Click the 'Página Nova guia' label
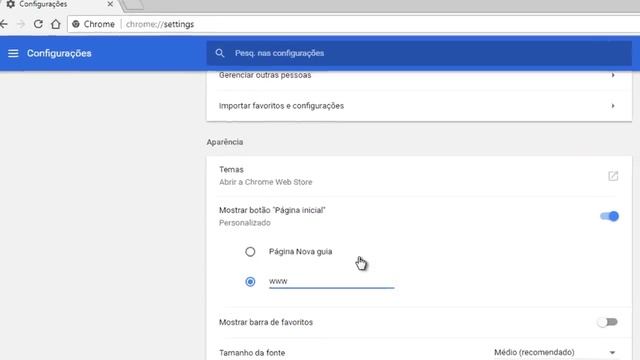 pyautogui.click(x=300, y=251)
